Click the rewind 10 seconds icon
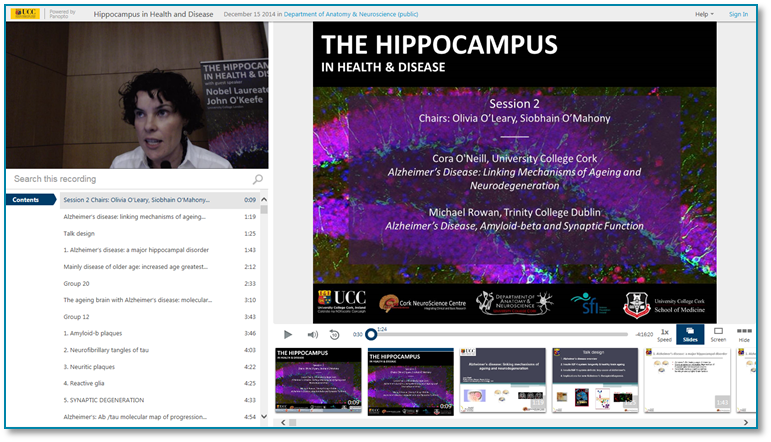 click(334, 334)
